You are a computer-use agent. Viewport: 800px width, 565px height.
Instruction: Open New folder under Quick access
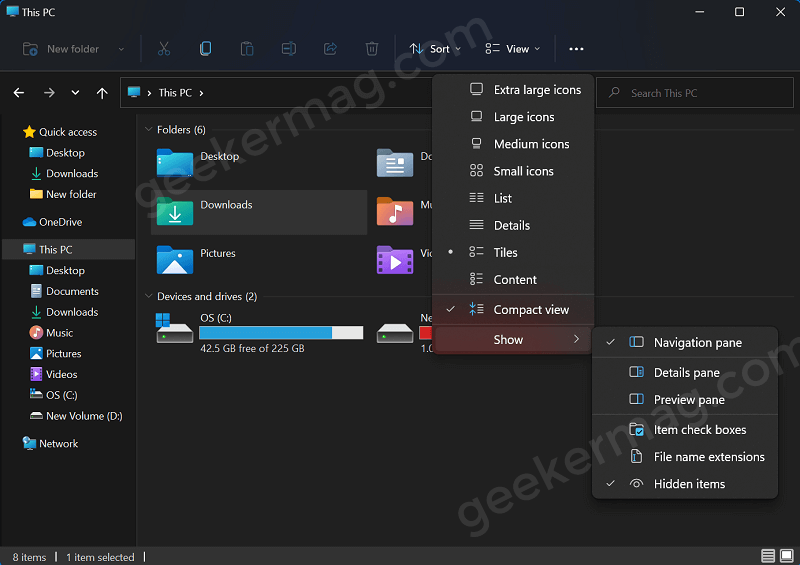63,194
